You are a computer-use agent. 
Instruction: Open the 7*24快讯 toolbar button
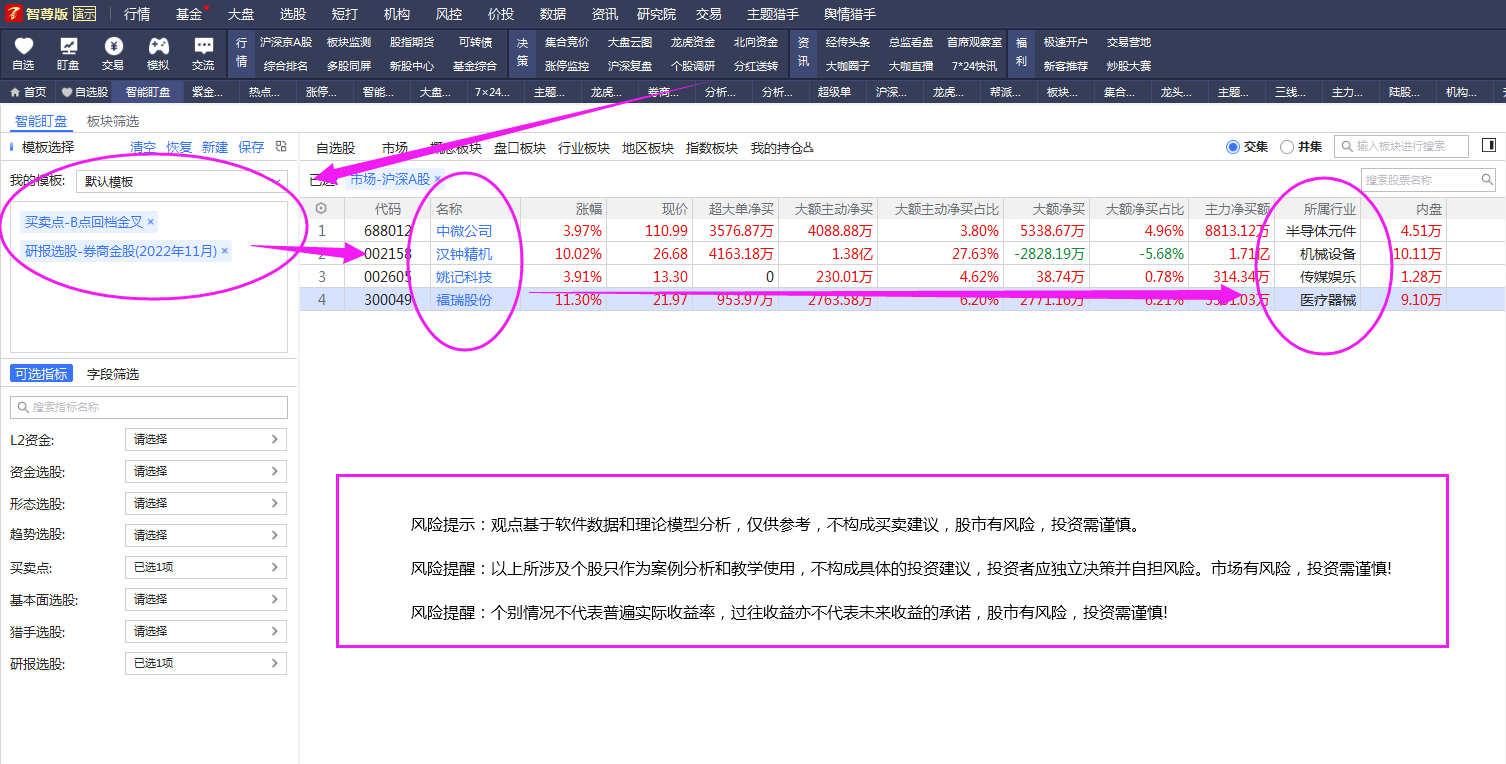coord(974,66)
